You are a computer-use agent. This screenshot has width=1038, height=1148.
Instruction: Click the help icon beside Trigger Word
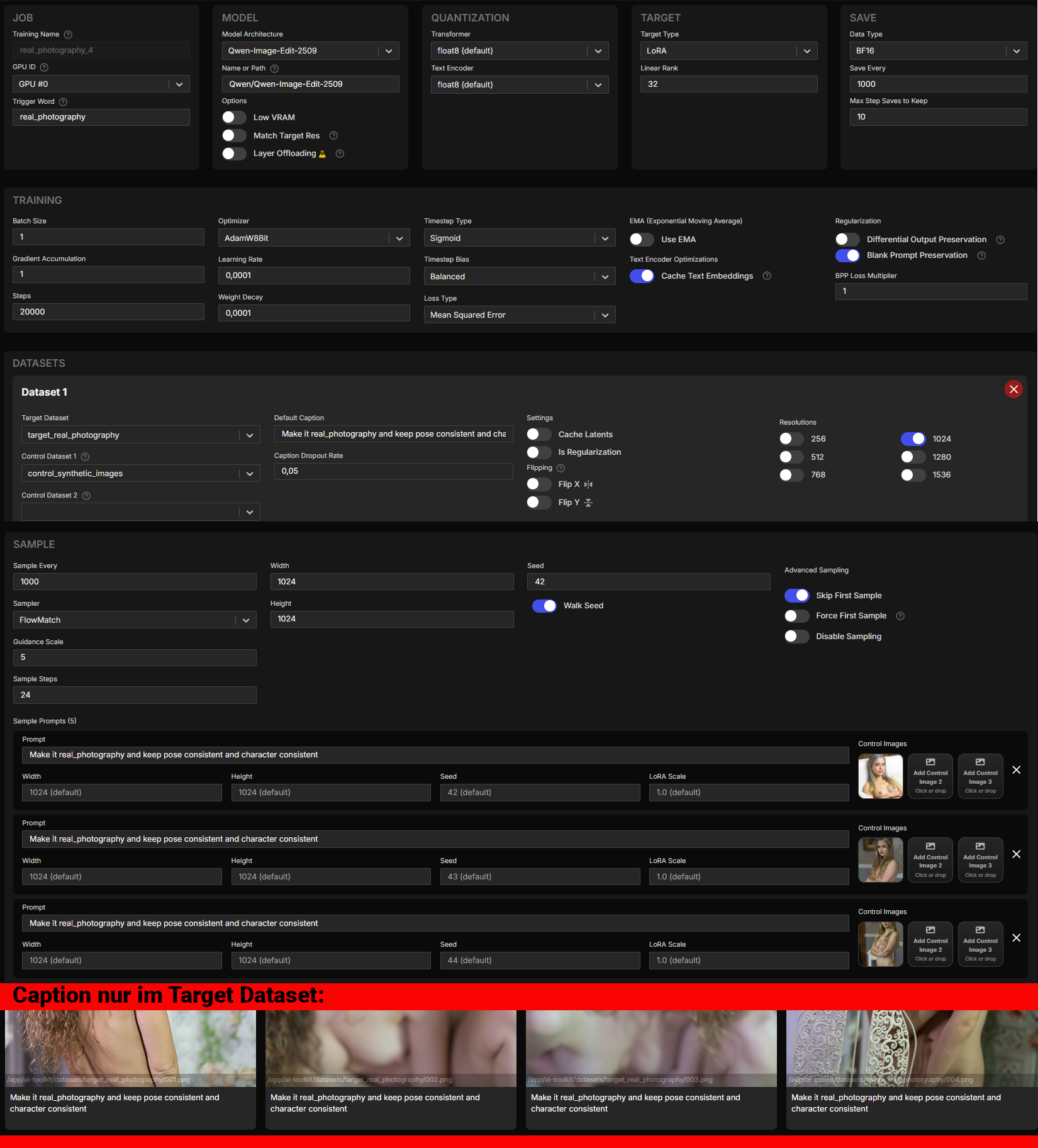pyautogui.click(x=63, y=102)
